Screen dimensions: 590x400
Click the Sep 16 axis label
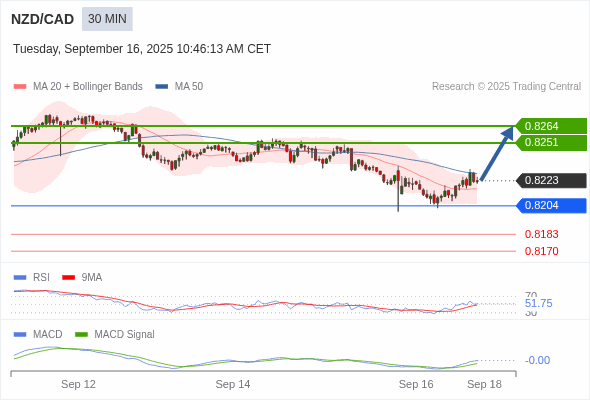point(416,384)
